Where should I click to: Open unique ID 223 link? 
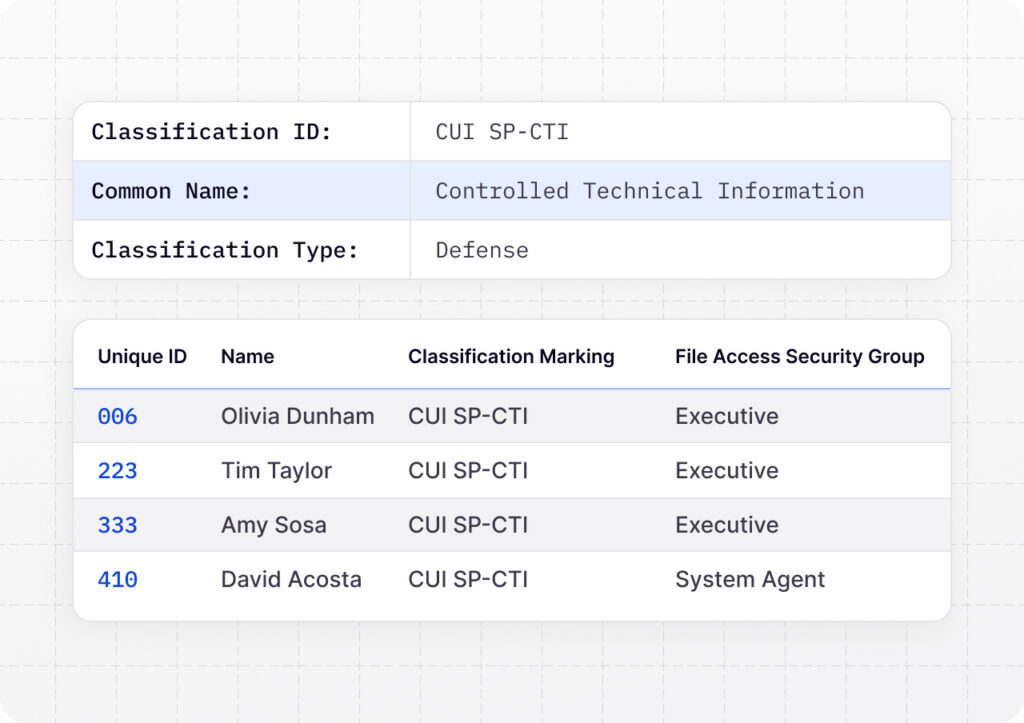click(117, 471)
